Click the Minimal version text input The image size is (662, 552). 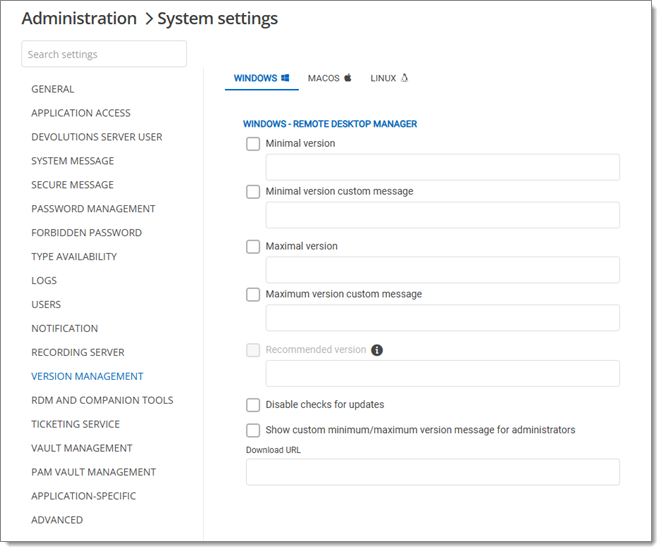(x=442, y=167)
